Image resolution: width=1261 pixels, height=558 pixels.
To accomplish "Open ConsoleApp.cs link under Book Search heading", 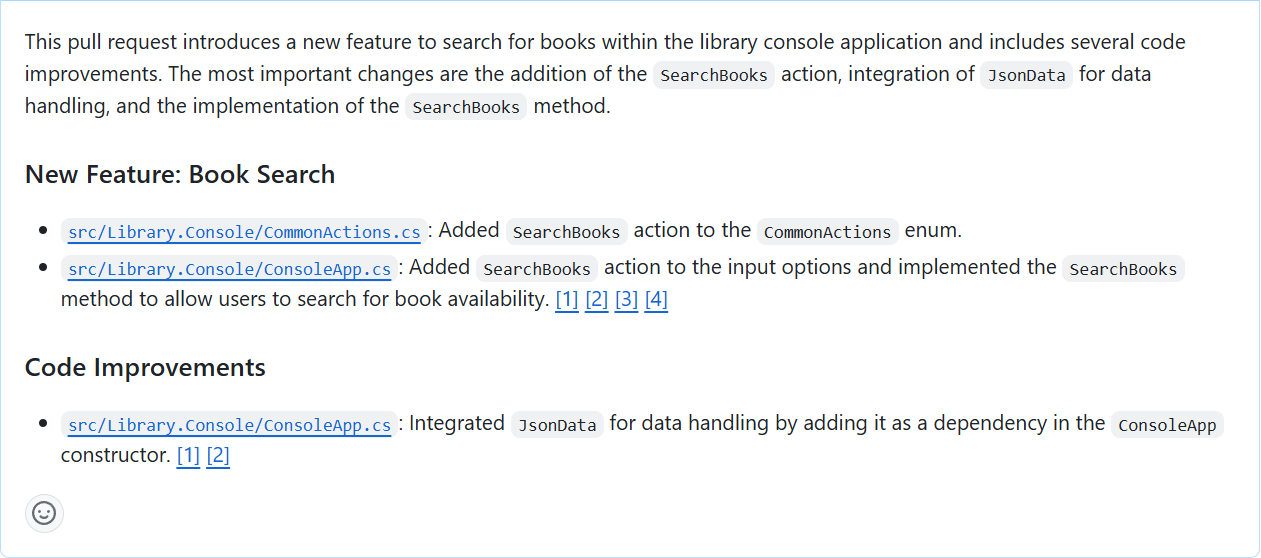I will tap(229, 269).
